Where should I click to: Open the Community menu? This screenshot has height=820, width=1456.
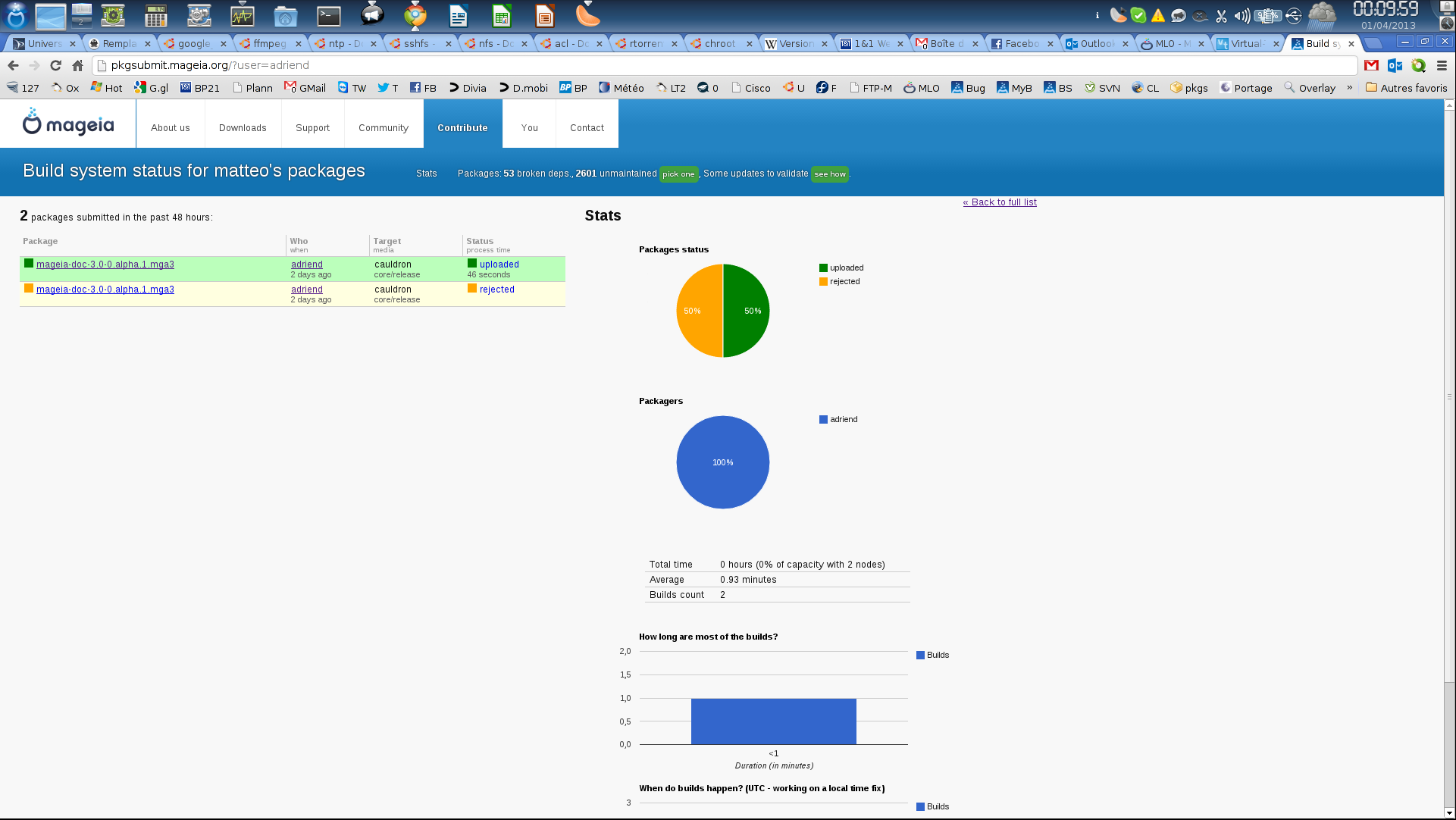pos(384,128)
